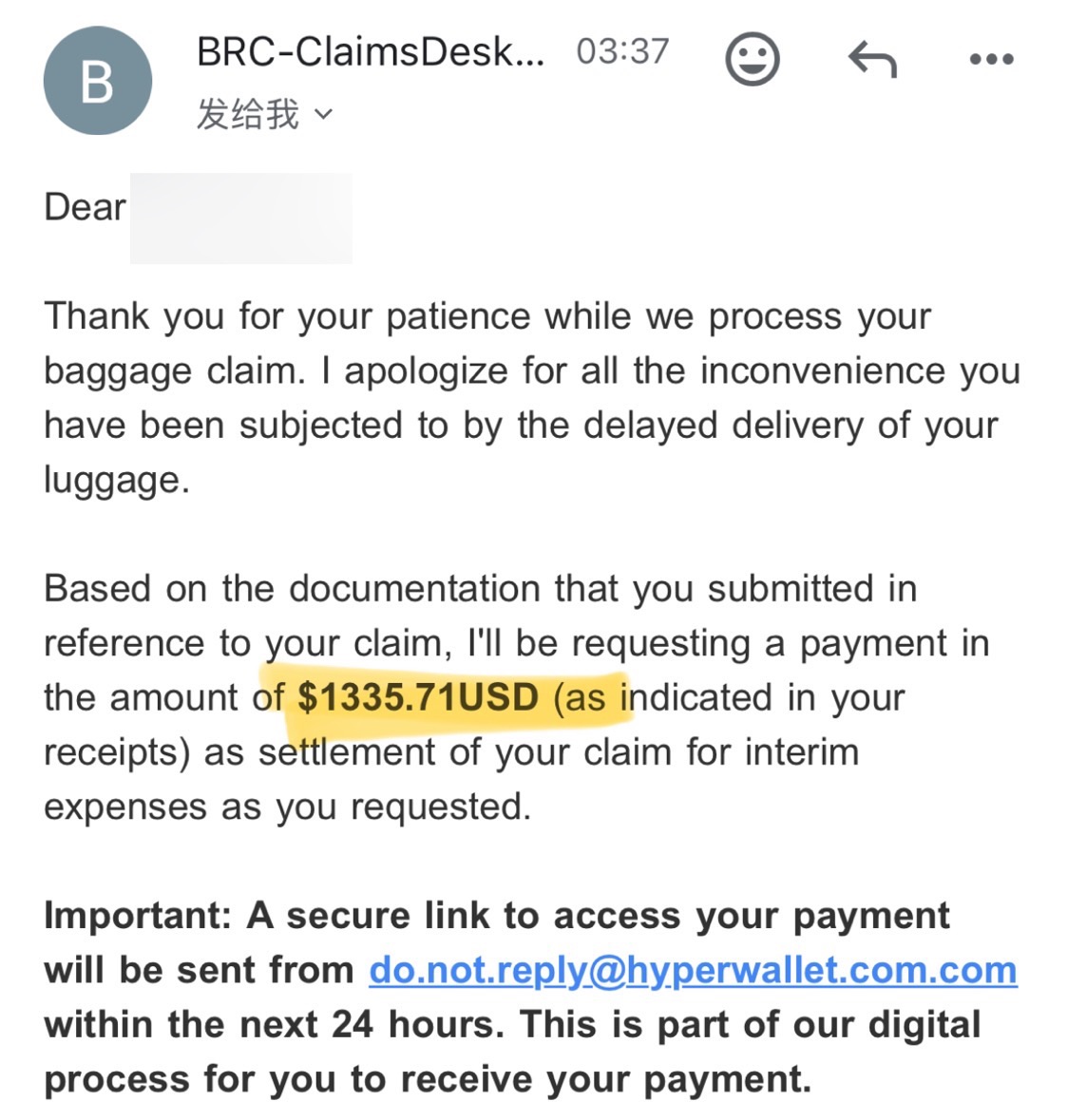Tap the bold Important: heading text
The width and height of the screenshot is (1068, 1120).
pyautogui.click(x=138, y=916)
